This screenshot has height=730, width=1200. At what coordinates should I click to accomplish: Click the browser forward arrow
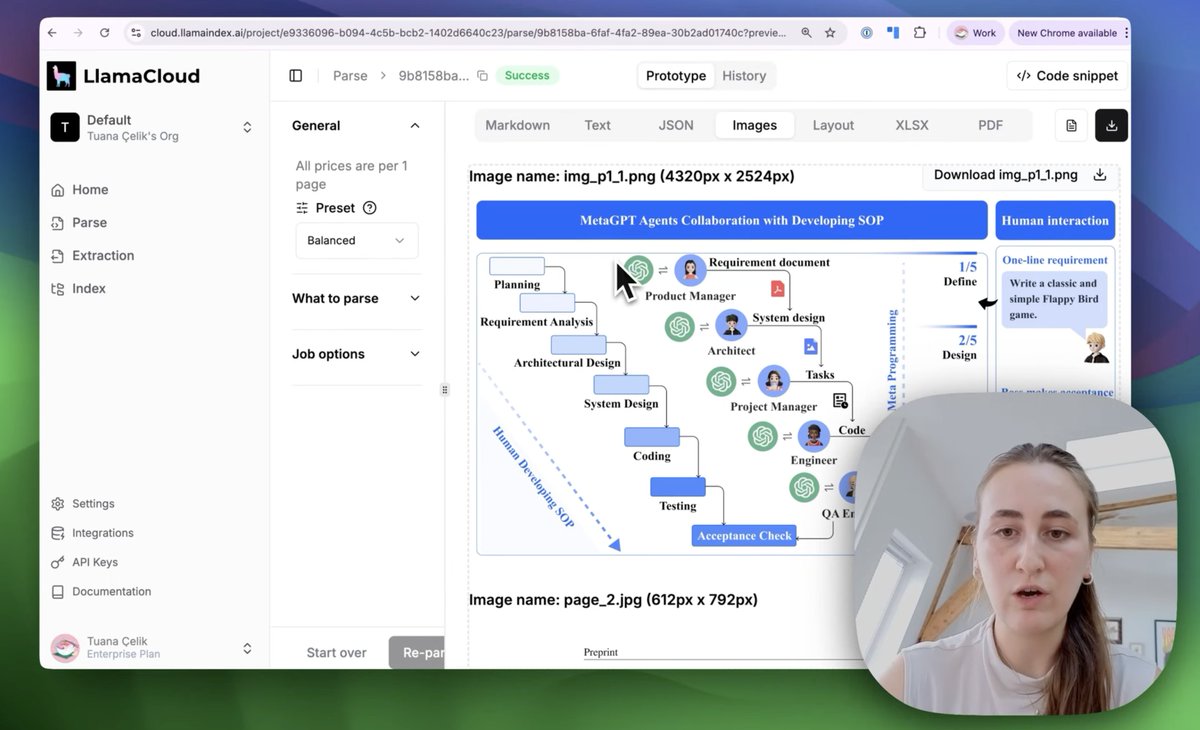(x=78, y=33)
